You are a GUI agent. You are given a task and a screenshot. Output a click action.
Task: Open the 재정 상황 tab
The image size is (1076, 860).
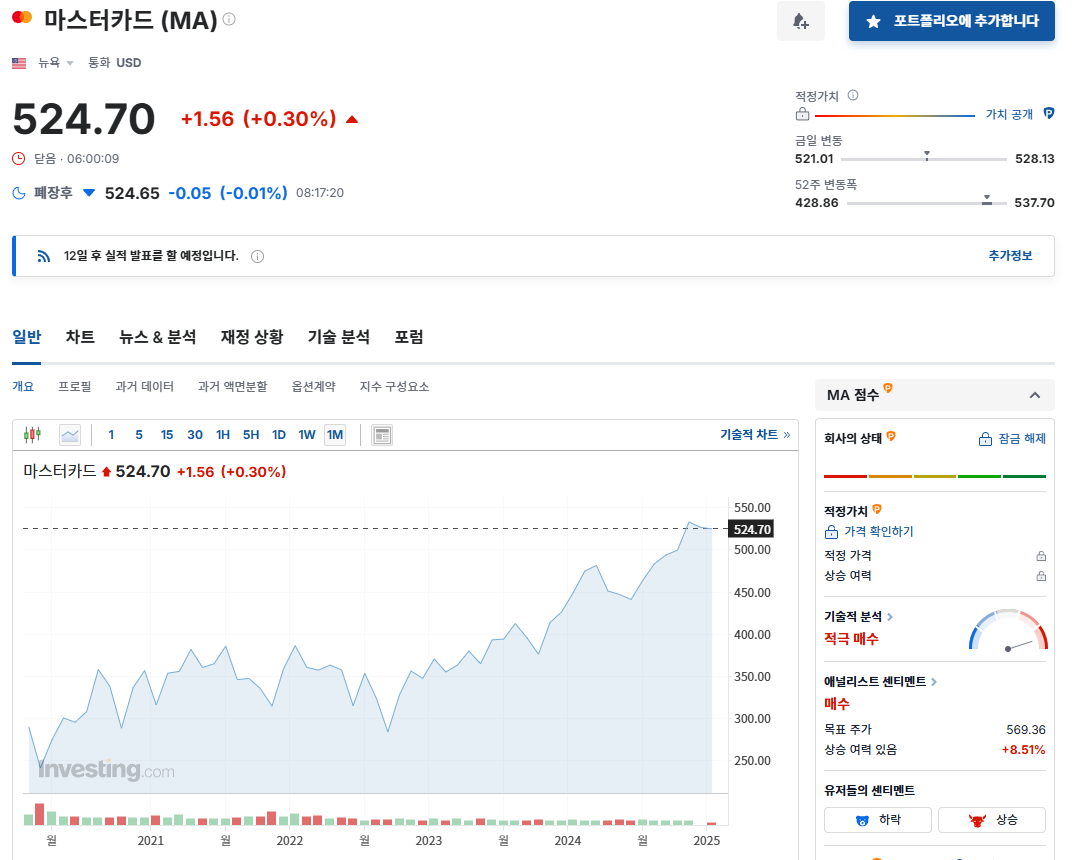(252, 337)
